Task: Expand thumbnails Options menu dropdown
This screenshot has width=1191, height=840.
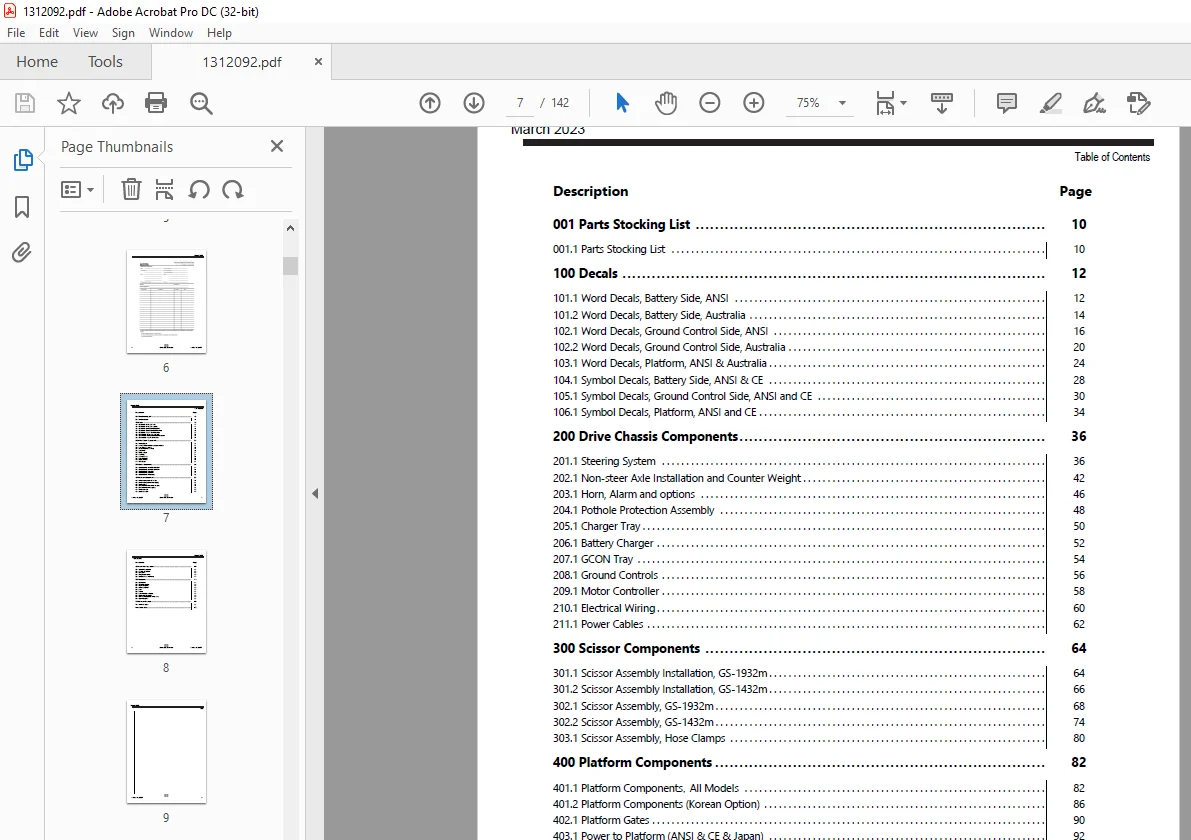Action: click(77, 189)
